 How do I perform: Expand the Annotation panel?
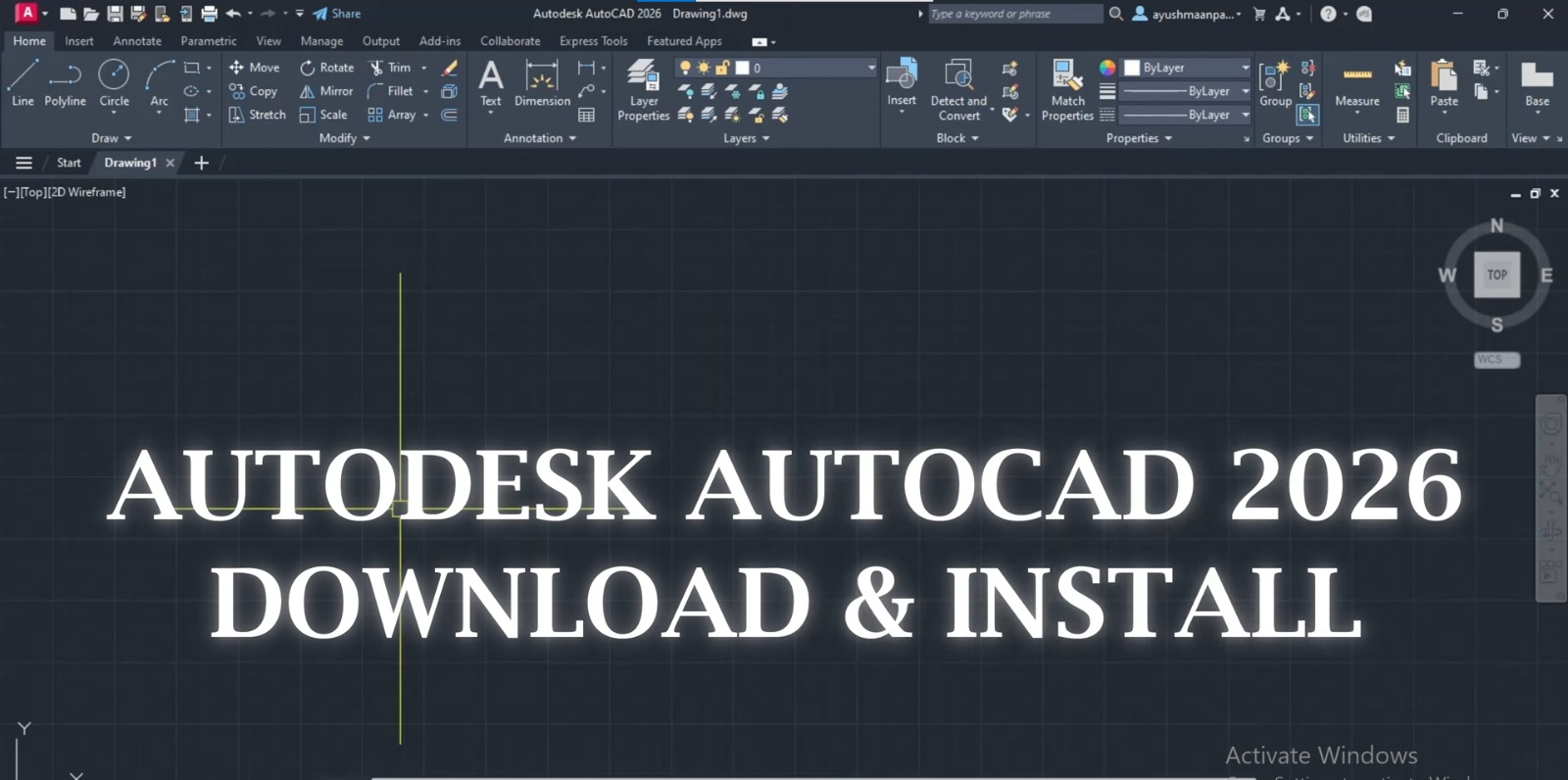point(540,138)
